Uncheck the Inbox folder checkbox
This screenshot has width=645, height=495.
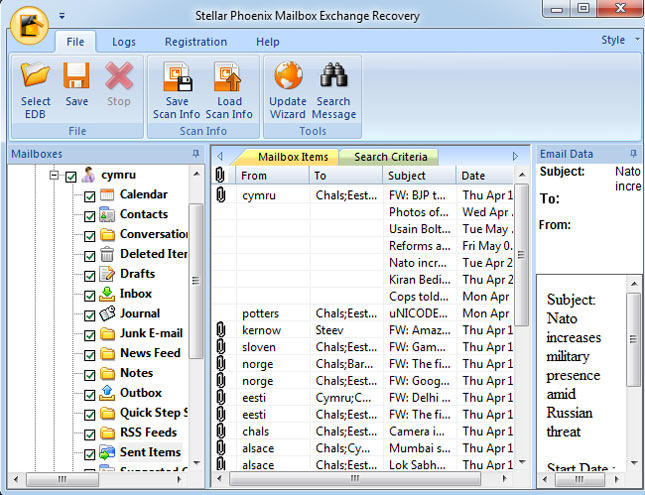click(90, 296)
